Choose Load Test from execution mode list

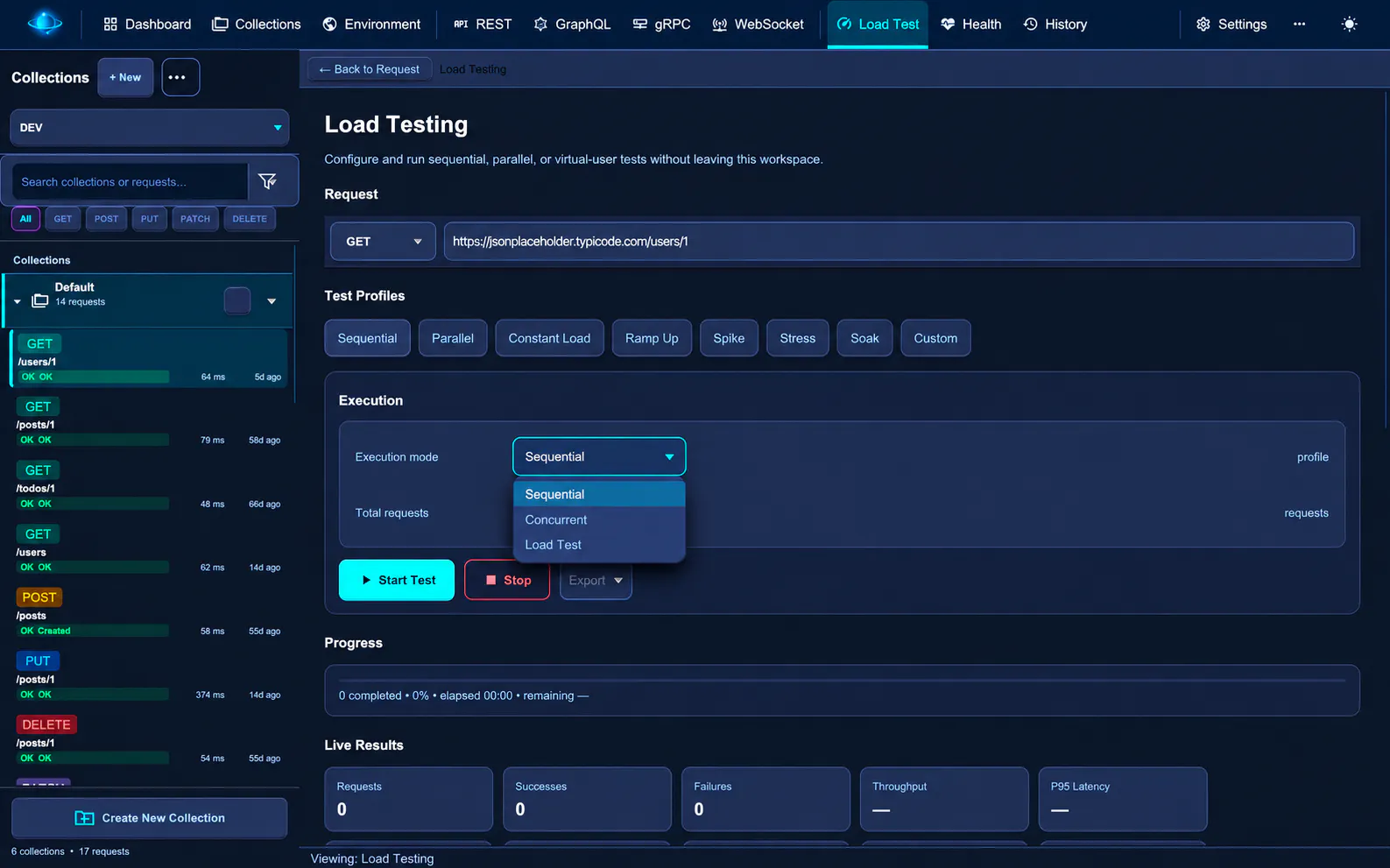599,545
